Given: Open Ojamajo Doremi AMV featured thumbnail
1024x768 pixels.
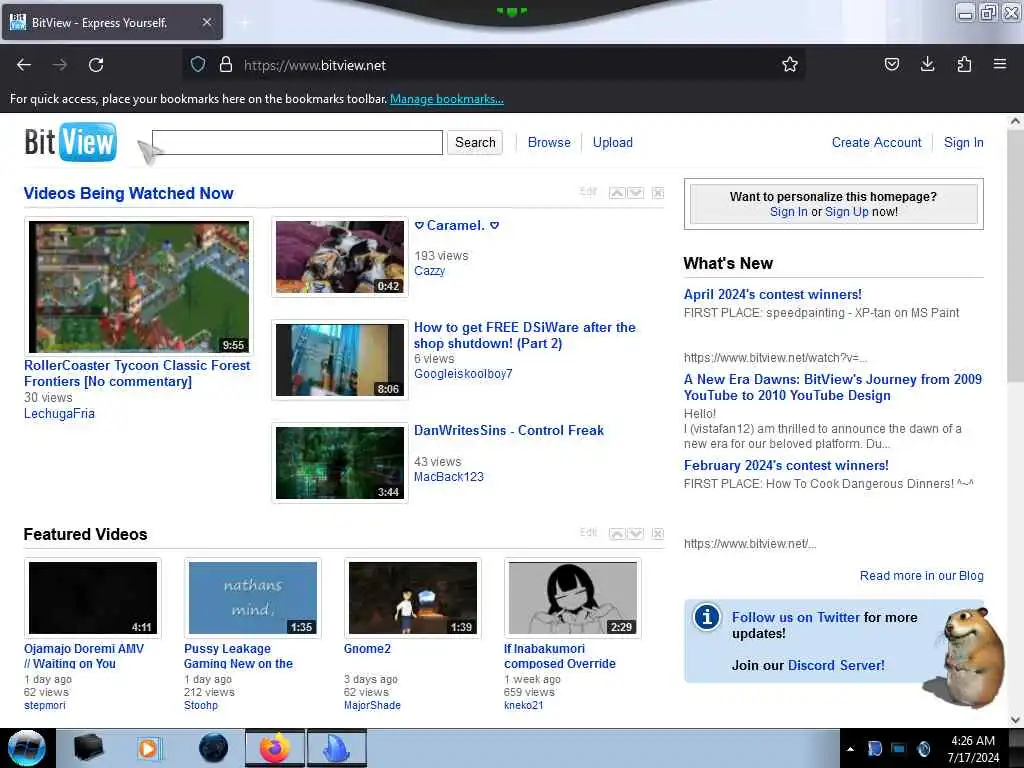Looking at the screenshot, I should [93, 598].
